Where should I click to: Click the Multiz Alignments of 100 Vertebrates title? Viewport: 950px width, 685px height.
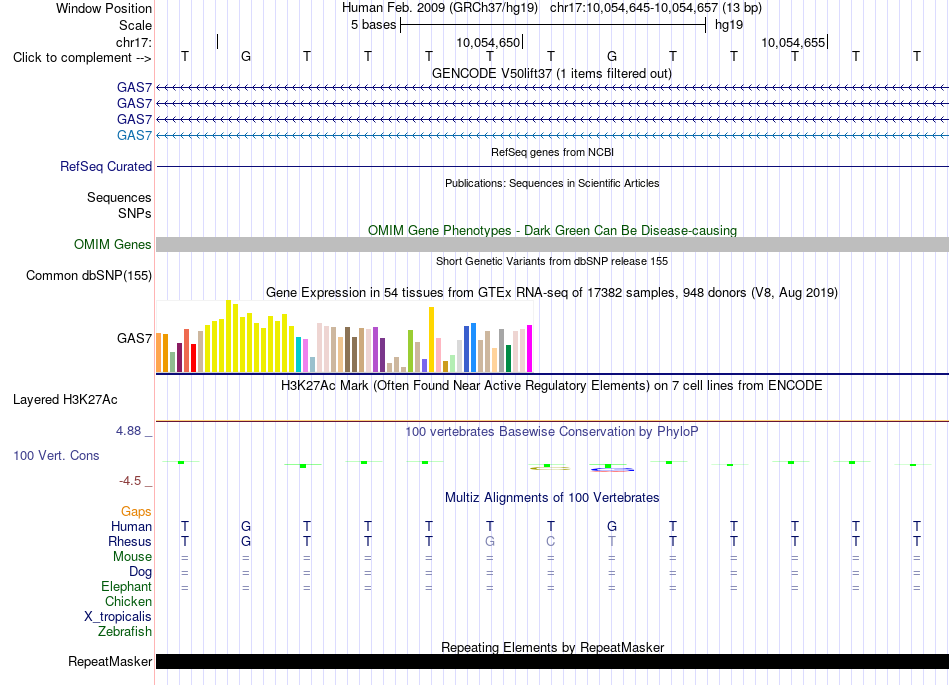(552, 498)
